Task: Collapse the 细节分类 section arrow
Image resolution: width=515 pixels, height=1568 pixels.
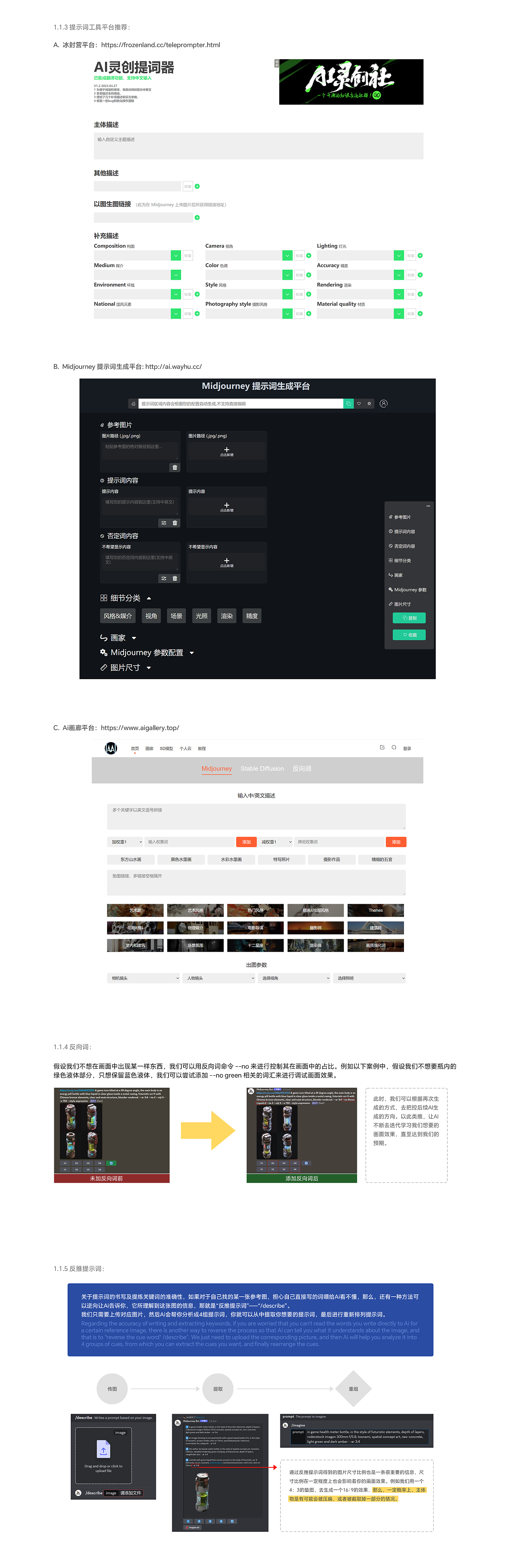Action: click(x=149, y=598)
